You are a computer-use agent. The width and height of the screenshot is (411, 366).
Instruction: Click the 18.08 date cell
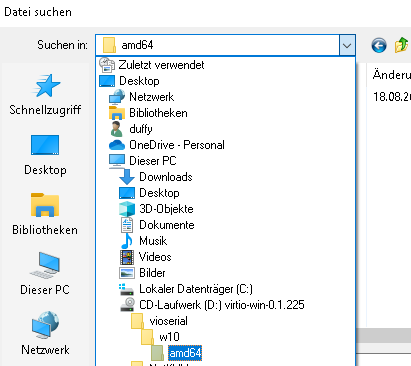(x=392, y=97)
